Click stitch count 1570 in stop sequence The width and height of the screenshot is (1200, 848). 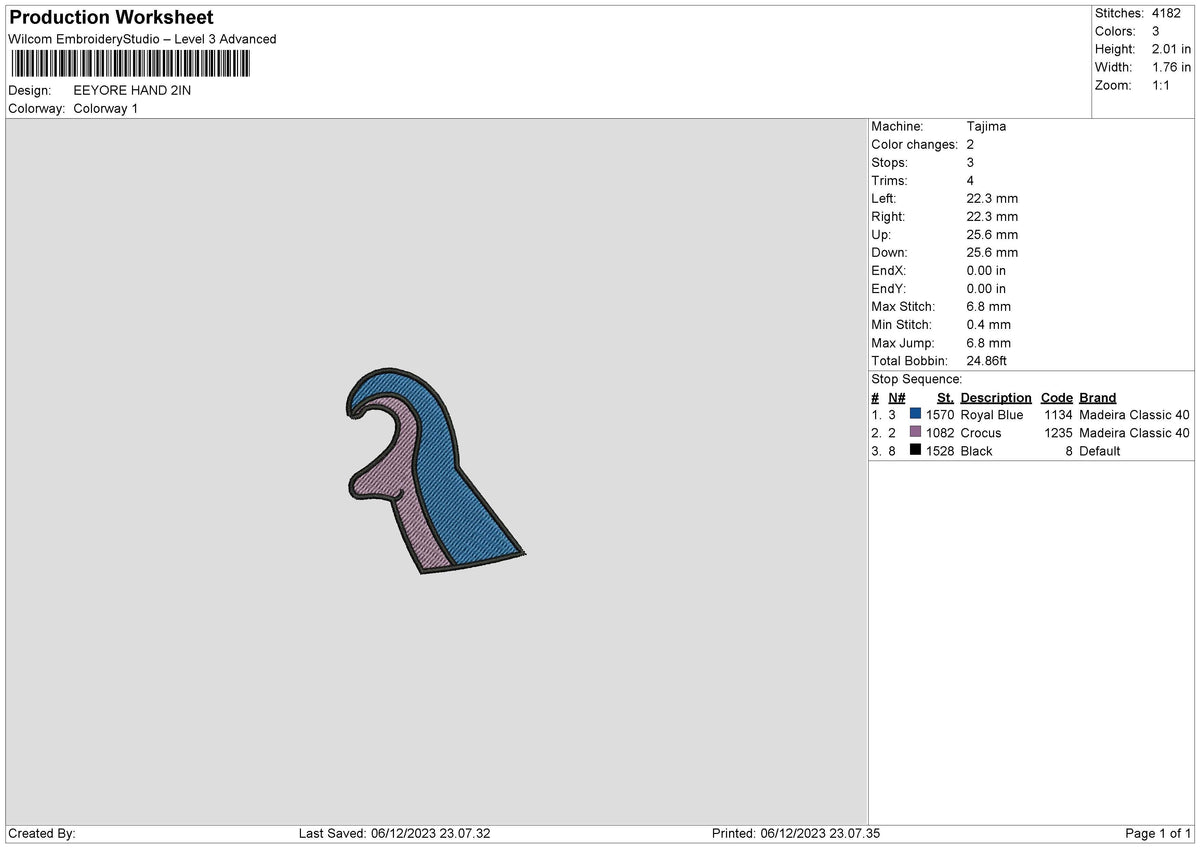point(940,415)
